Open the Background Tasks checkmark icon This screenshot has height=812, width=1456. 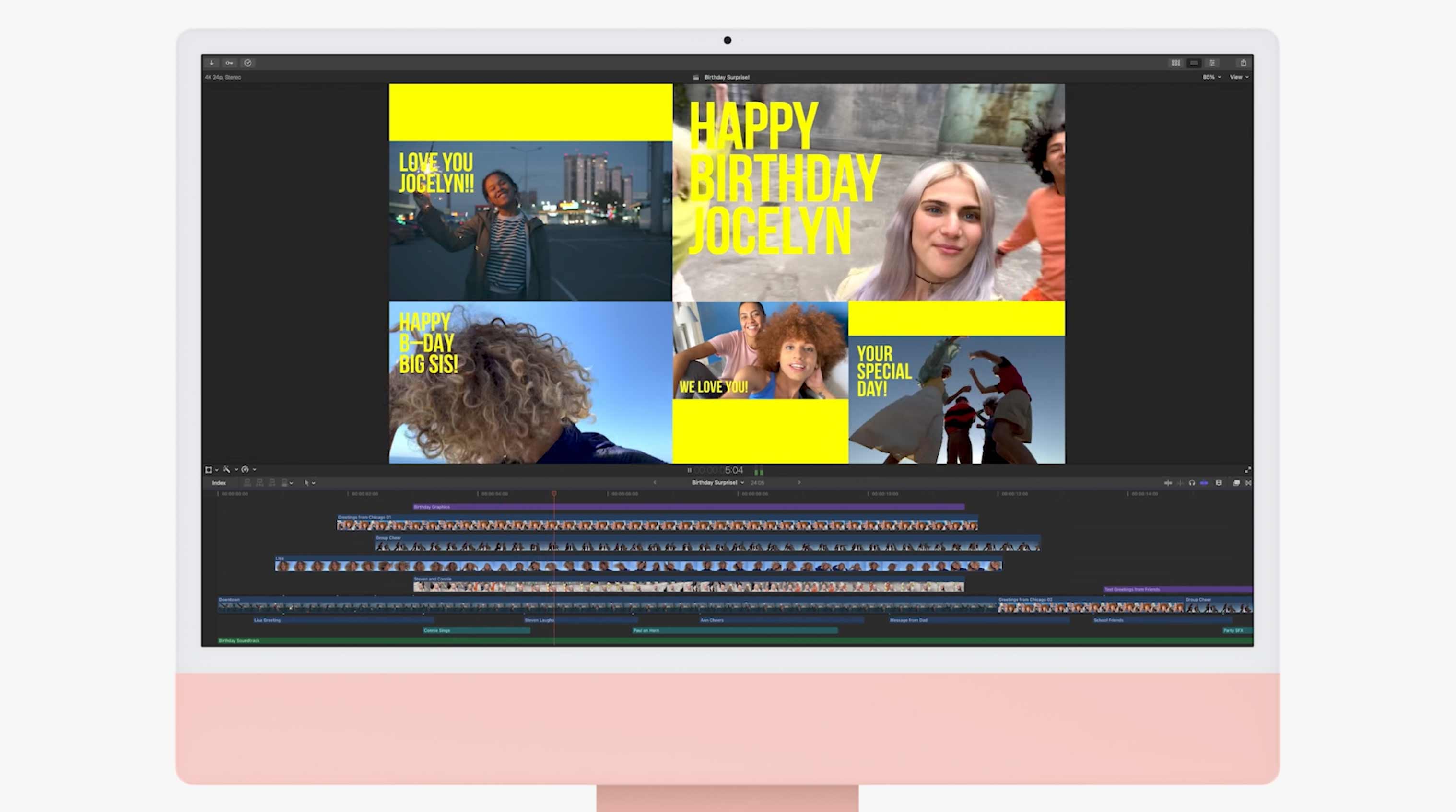pos(247,63)
